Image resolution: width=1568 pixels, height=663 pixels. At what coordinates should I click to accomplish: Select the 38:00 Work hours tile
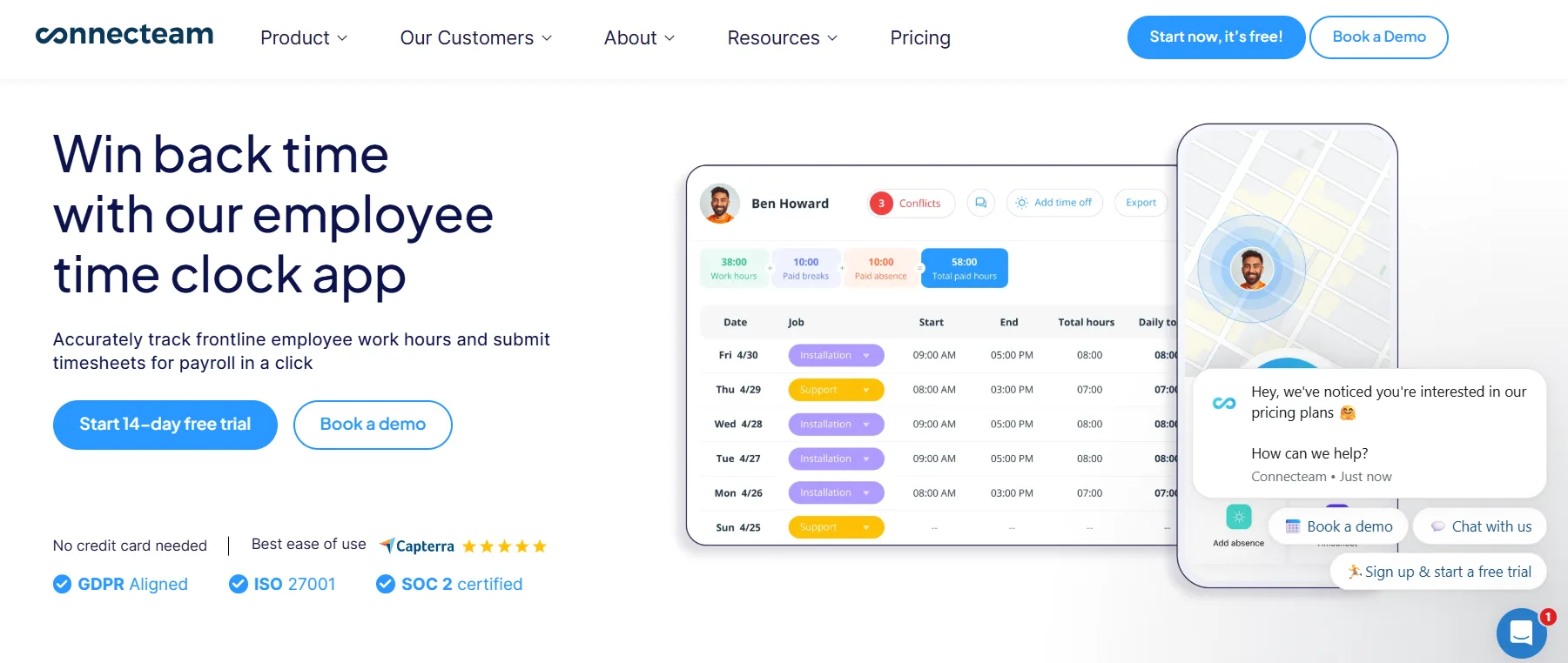[734, 268]
